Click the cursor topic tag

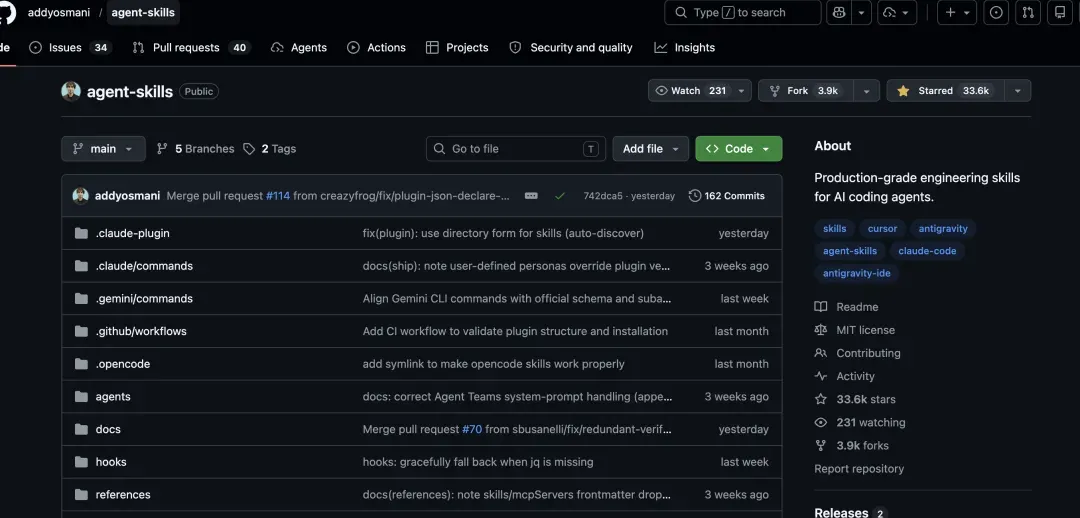click(882, 229)
